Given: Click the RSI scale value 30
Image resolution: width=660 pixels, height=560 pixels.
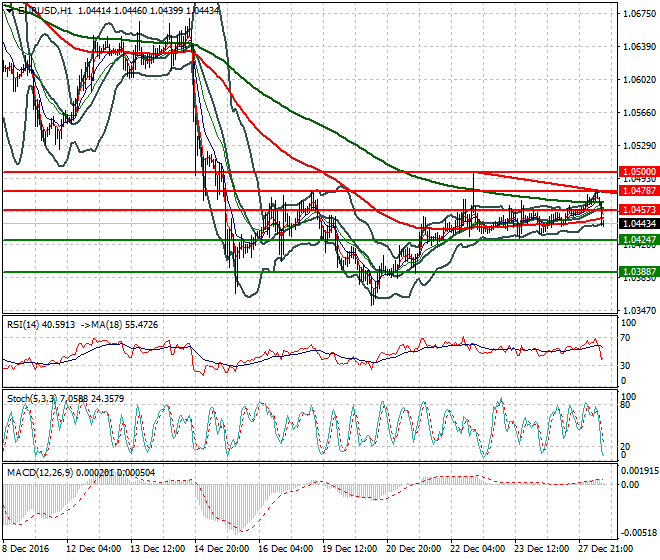Looking at the screenshot, I should (626, 365).
